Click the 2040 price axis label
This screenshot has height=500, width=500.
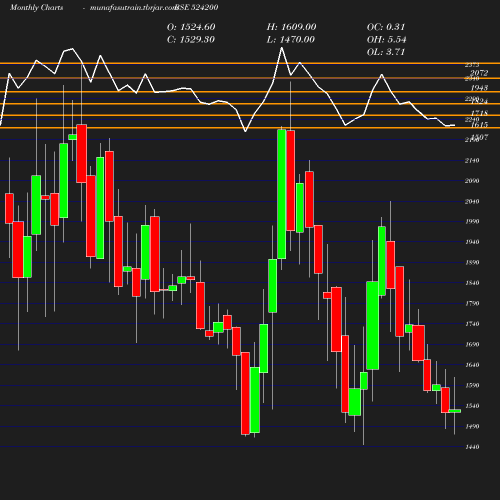(472, 201)
